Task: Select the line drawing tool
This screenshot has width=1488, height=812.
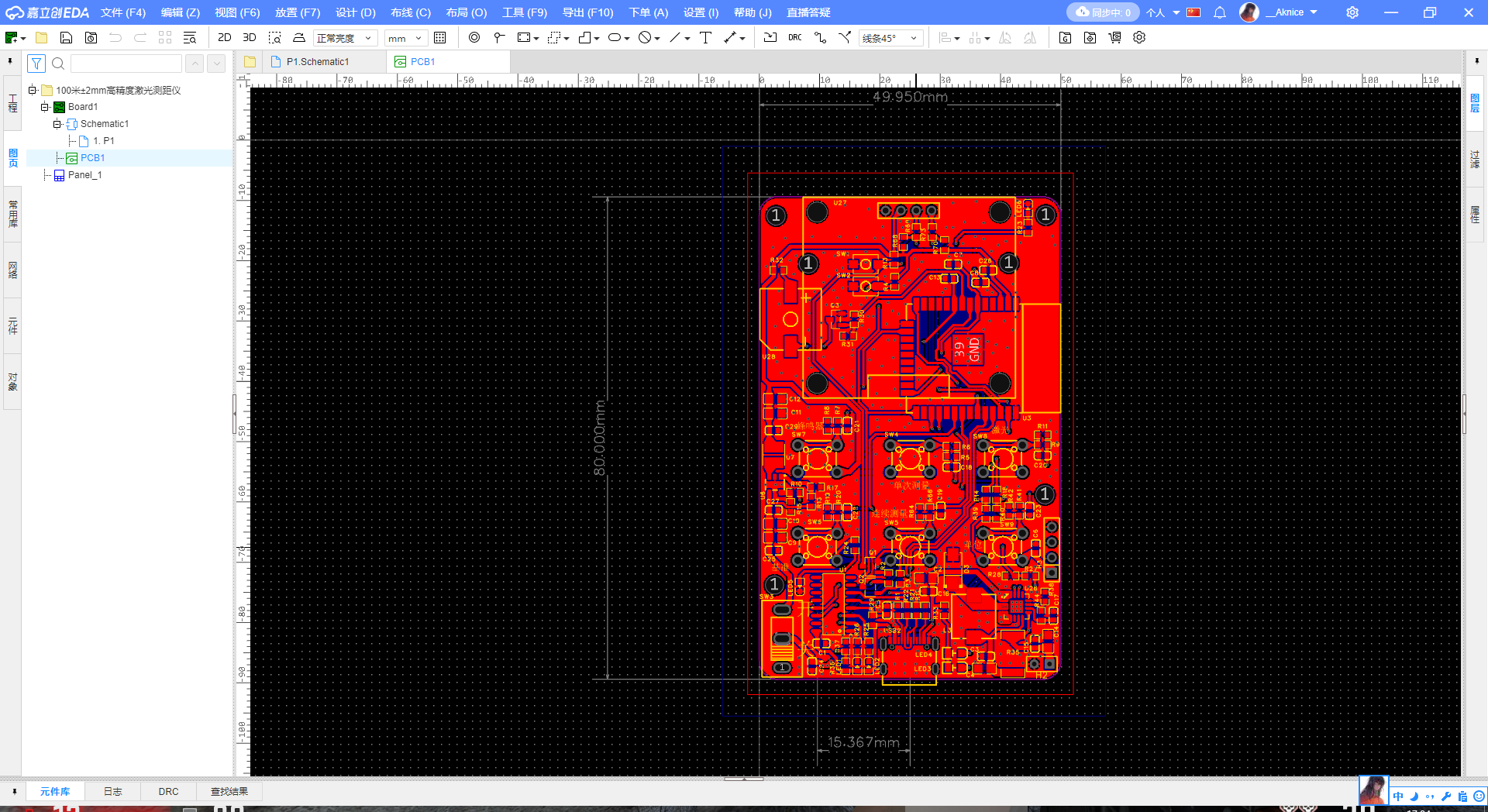Action: 674,37
